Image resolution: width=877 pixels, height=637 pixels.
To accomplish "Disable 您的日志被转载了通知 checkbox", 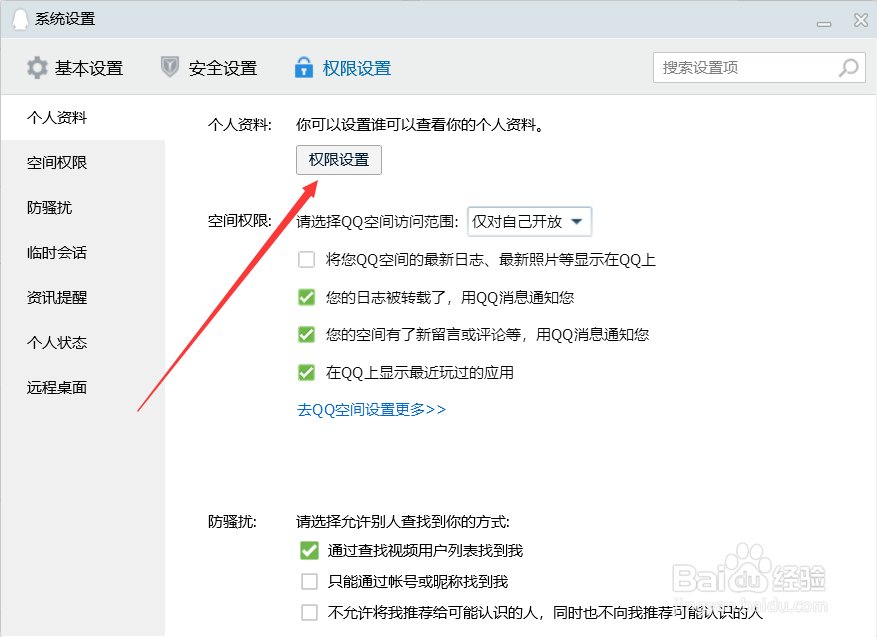I will click(x=306, y=296).
